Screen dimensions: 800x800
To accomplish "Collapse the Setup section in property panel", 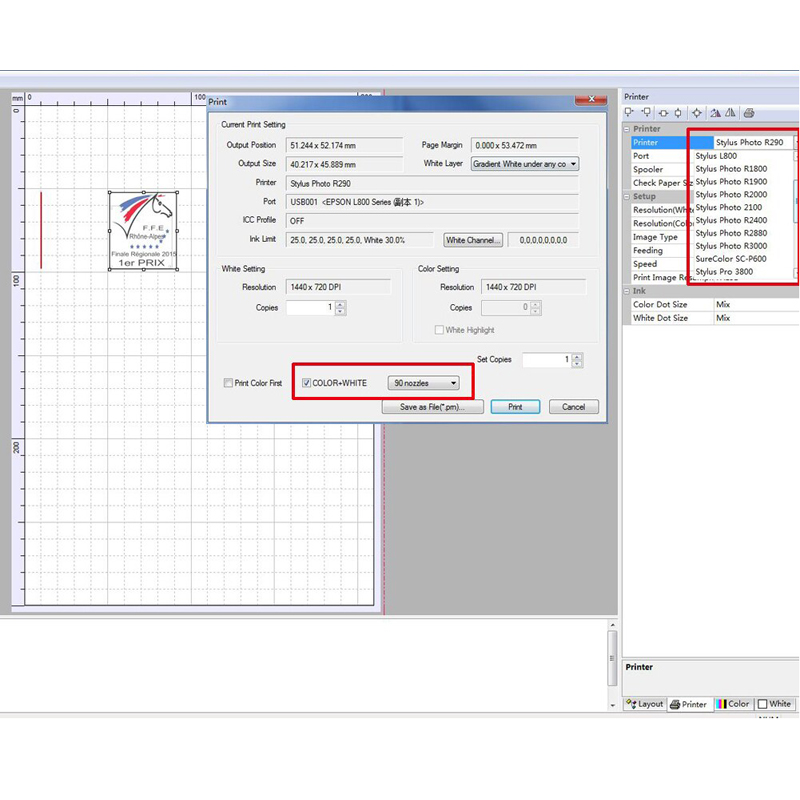I will click(627, 196).
